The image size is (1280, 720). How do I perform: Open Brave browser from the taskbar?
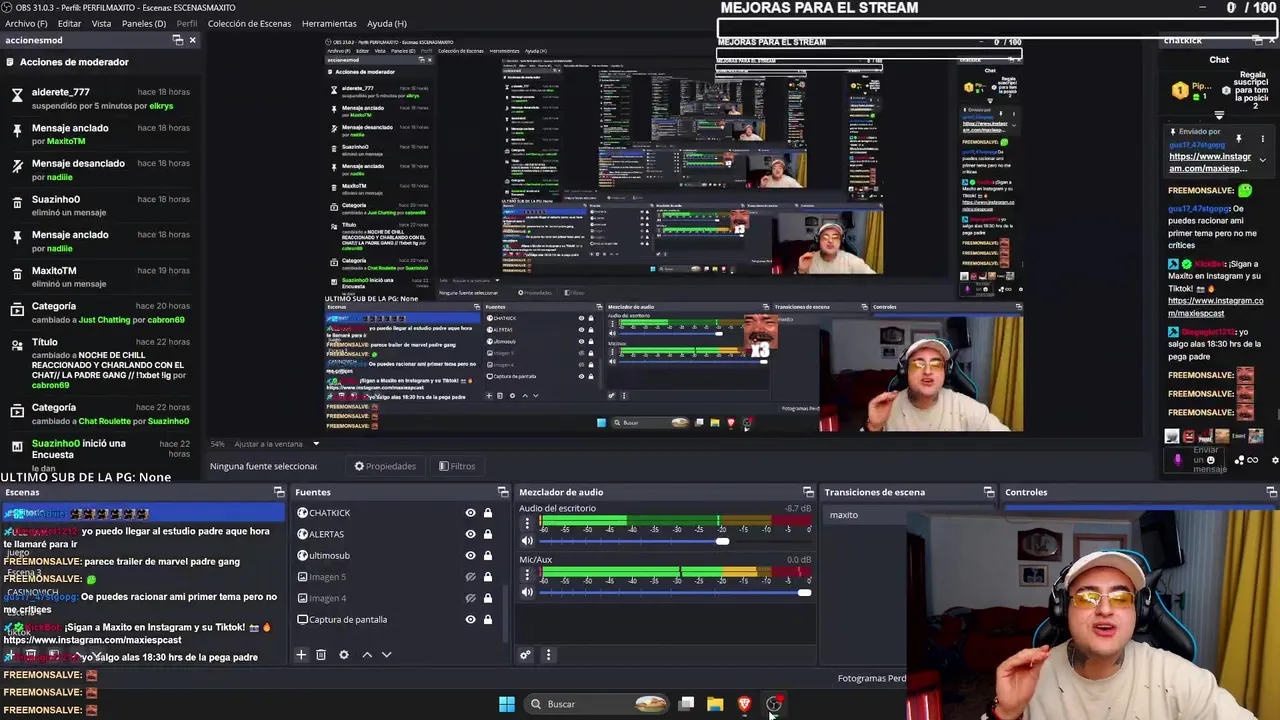(744, 704)
